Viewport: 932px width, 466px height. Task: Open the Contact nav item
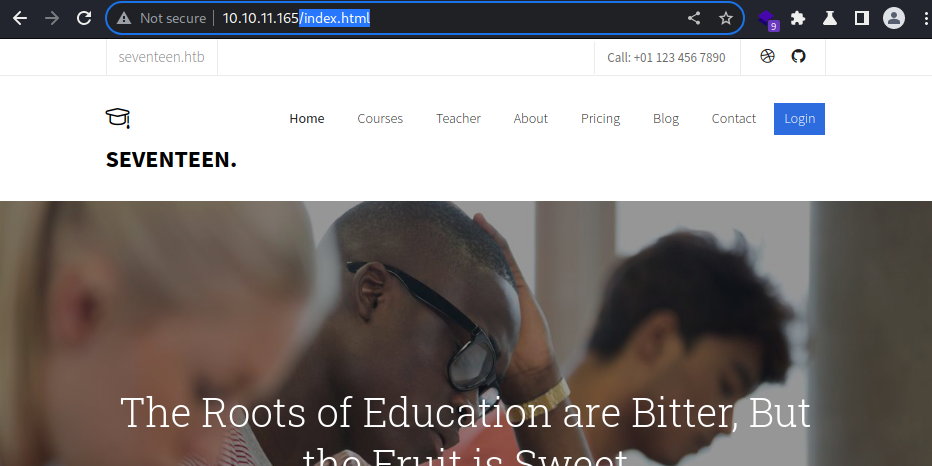click(x=733, y=119)
